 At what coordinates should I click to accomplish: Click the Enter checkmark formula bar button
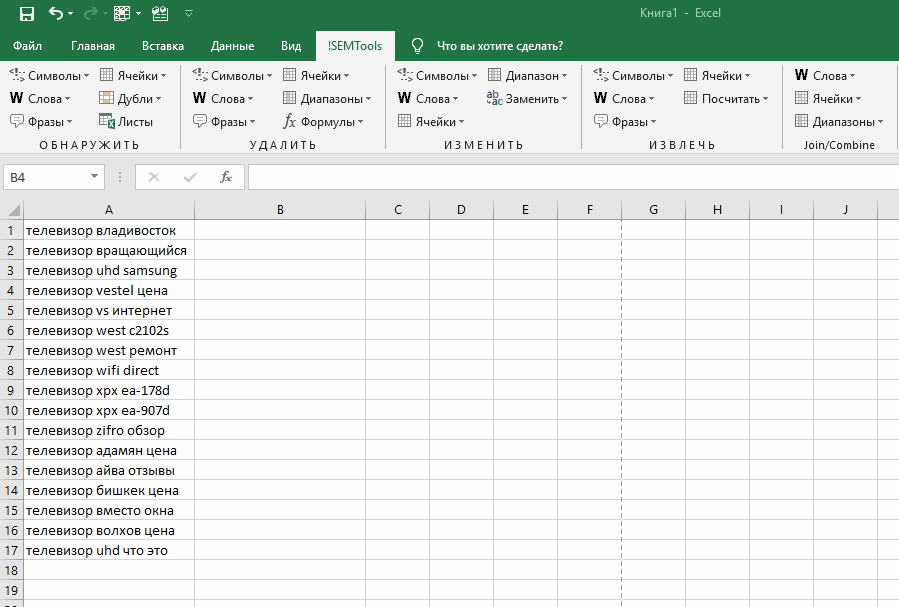[x=190, y=177]
